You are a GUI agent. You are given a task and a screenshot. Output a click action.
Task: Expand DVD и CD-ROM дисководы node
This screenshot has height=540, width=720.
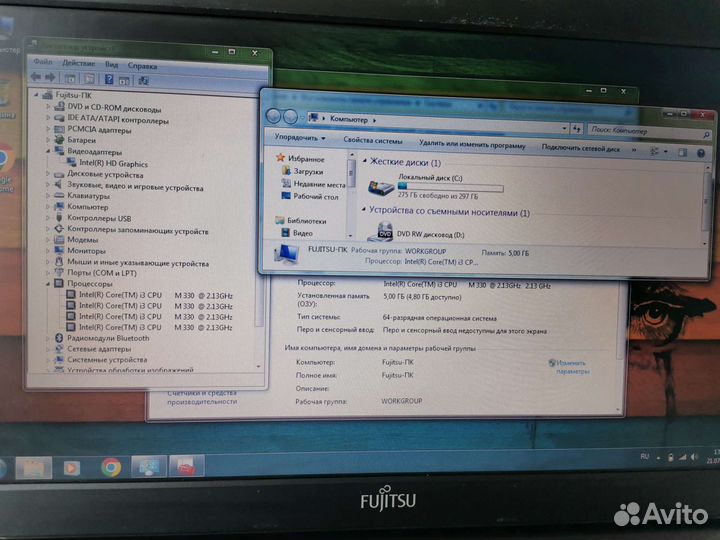(x=48, y=106)
